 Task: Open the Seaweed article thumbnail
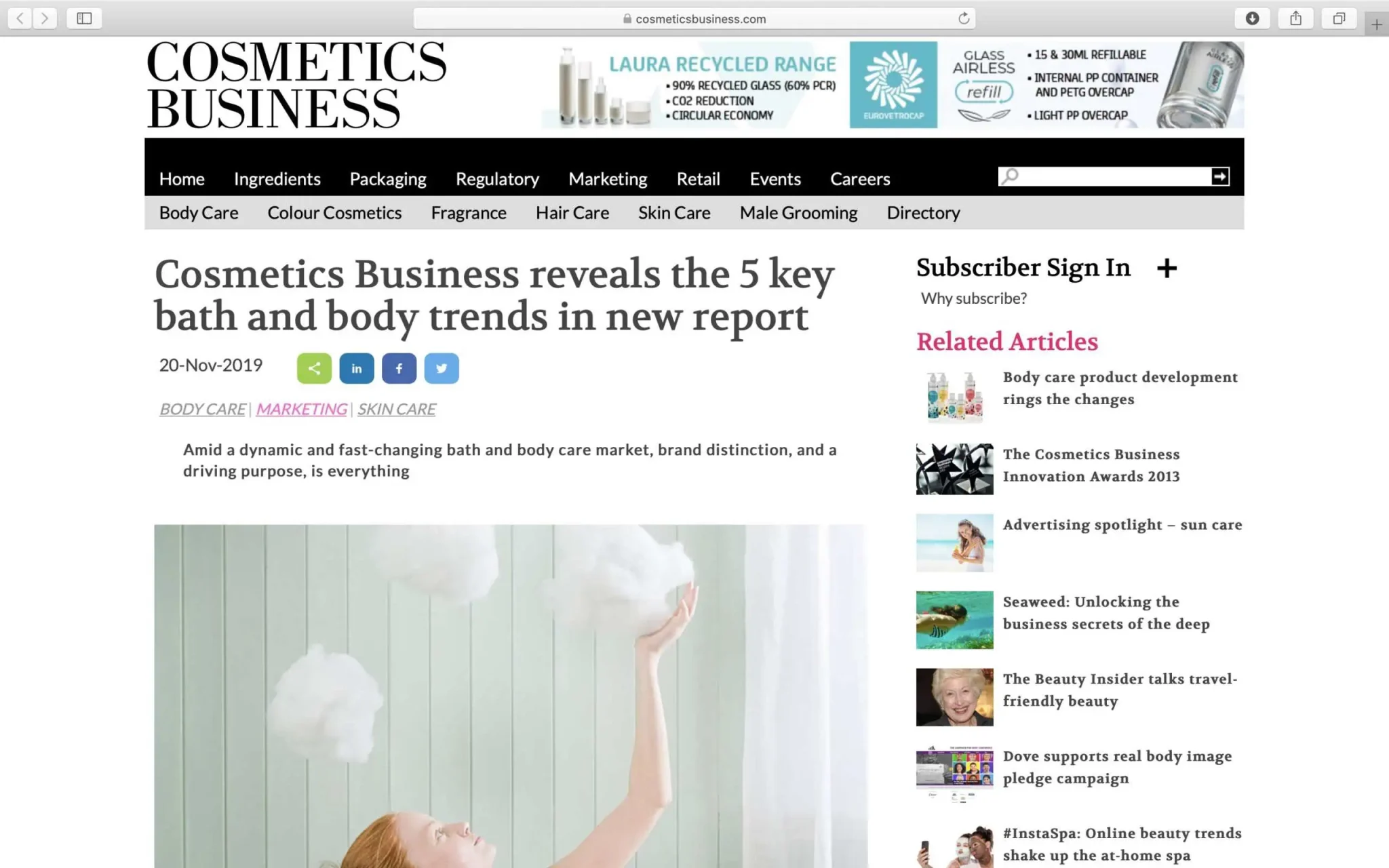[954, 620]
